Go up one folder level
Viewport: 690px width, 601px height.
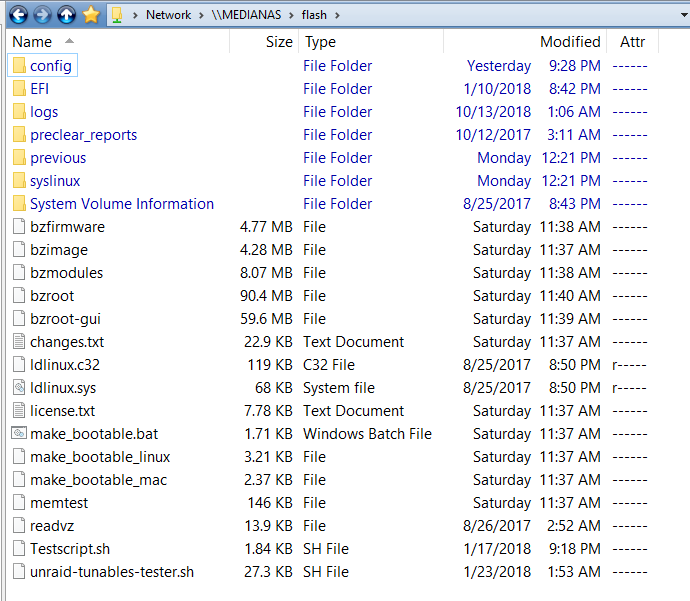[x=66, y=15]
